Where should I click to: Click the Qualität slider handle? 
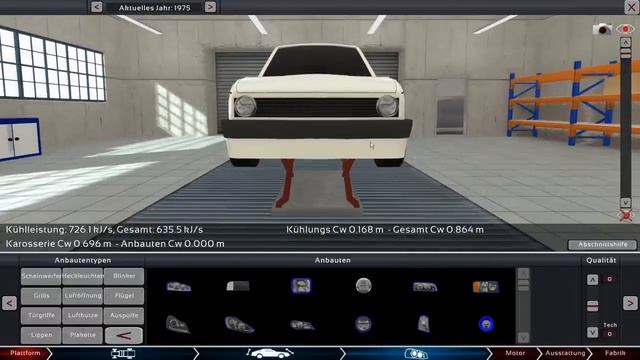click(x=593, y=306)
